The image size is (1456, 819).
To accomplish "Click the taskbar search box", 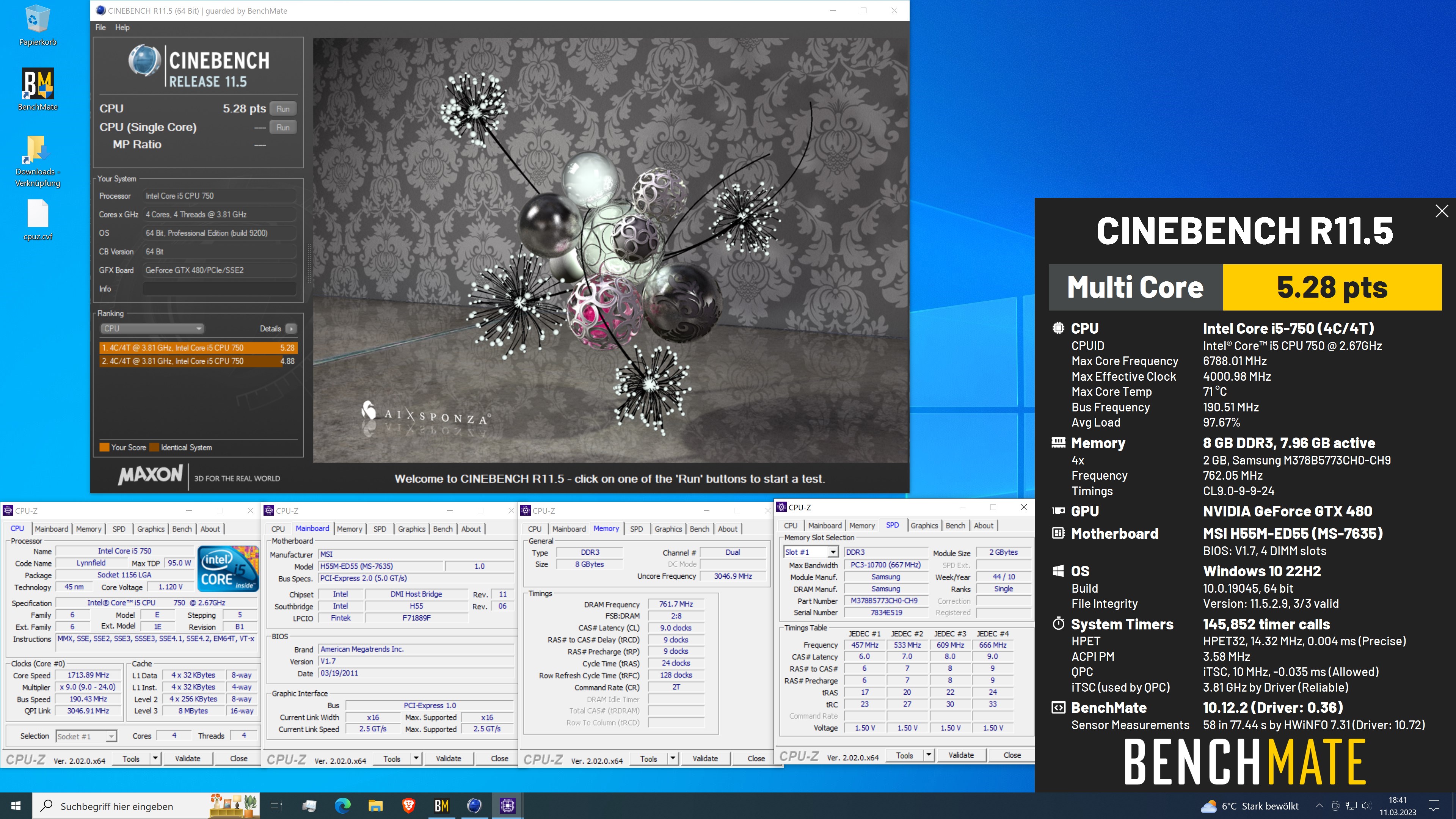I will 146,805.
